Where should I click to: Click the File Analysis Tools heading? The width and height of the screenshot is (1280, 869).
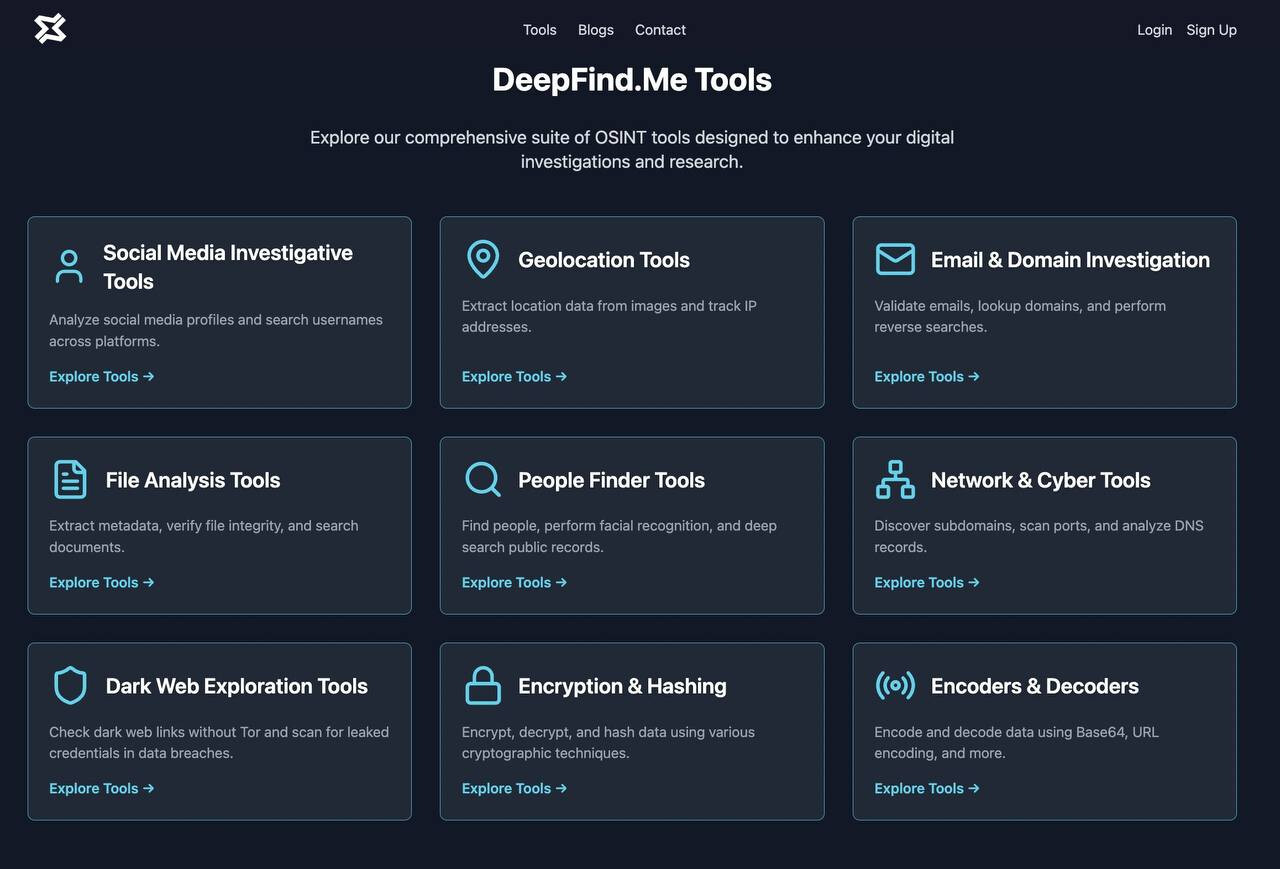click(x=193, y=480)
